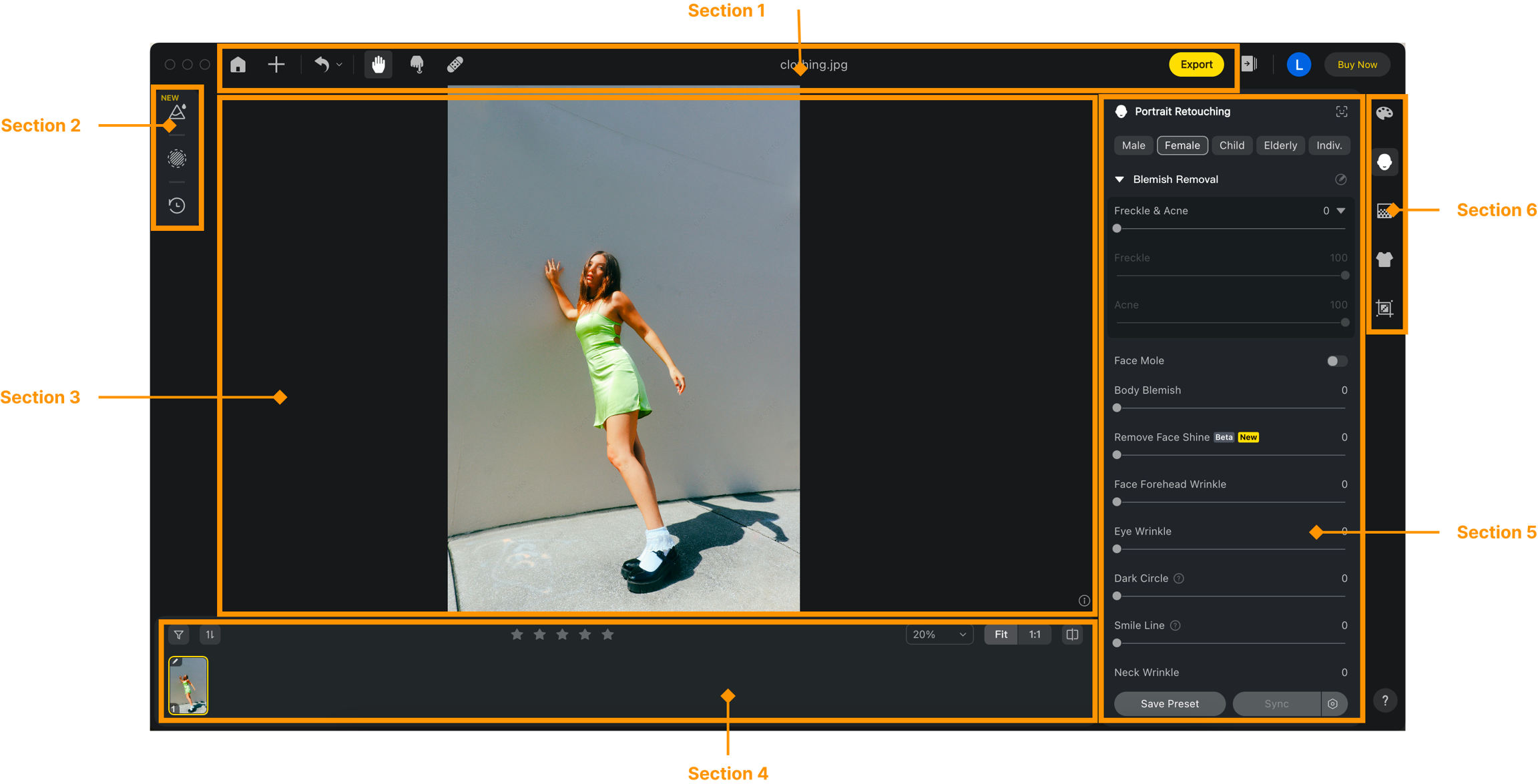Open the clothing t-shirt panel
This screenshot has width=1538, height=784.
(1384, 260)
